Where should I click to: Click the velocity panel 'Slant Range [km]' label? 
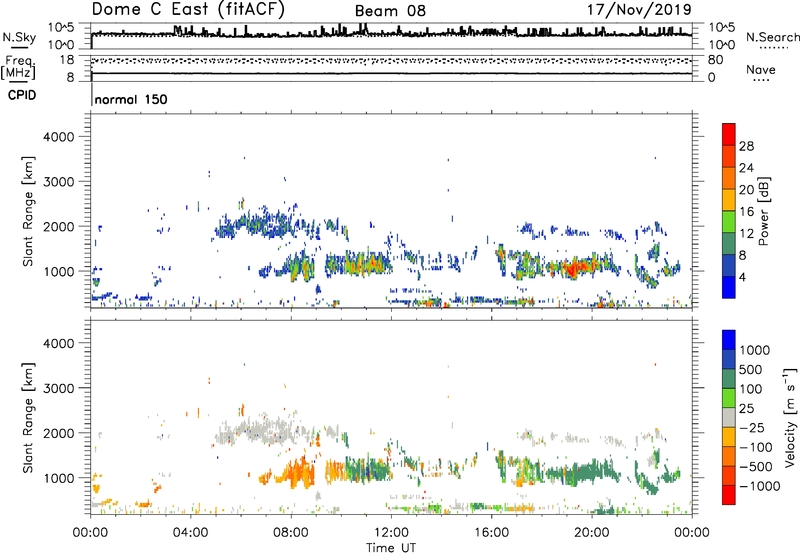pyautogui.click(x=29, y=418)
